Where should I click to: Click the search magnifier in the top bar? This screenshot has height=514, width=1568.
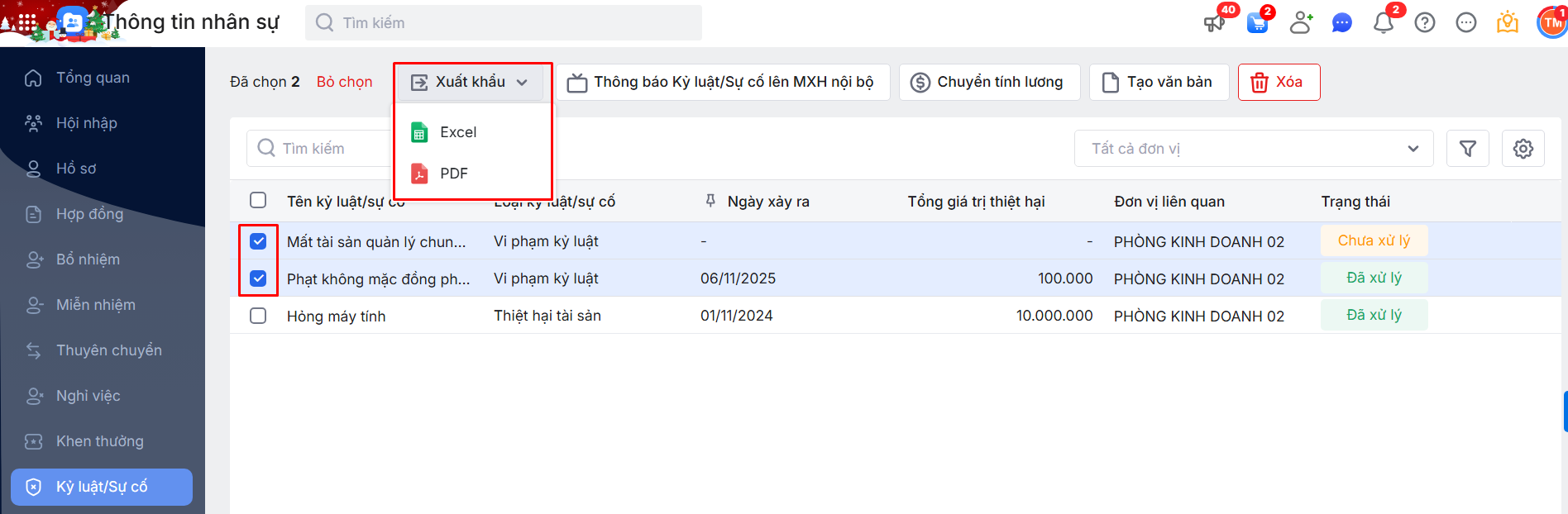[325, 23]
